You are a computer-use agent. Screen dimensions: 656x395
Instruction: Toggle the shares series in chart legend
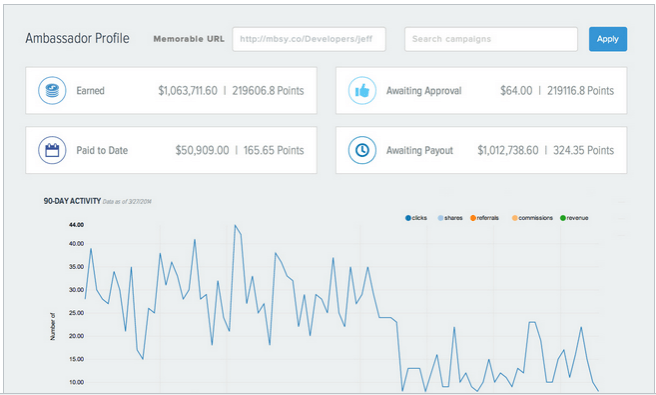click(x=450, y=218)
